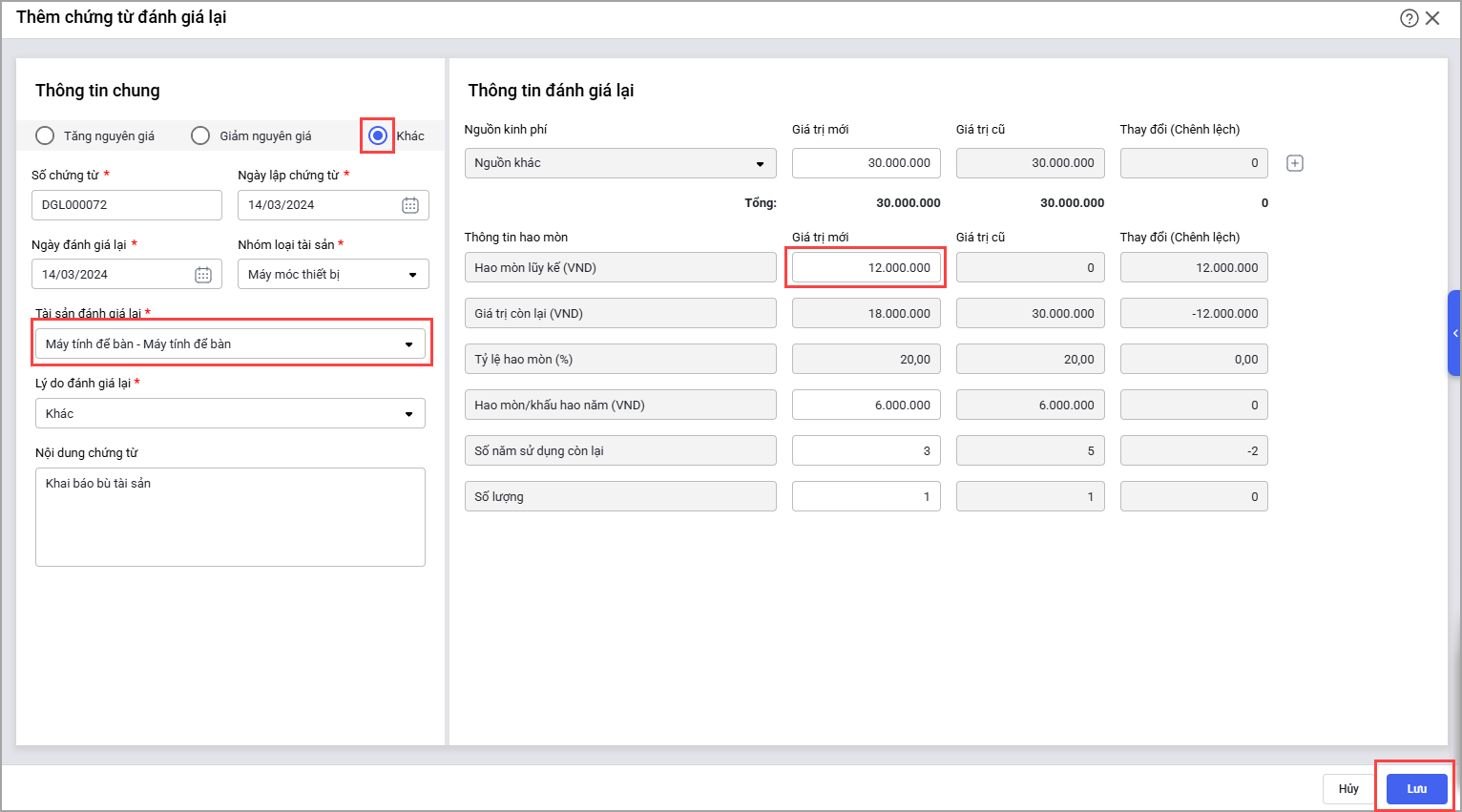Edit new value for Nguồn khác funding
The height and width of the screenshot is (812, 1462).
(867, 163)
